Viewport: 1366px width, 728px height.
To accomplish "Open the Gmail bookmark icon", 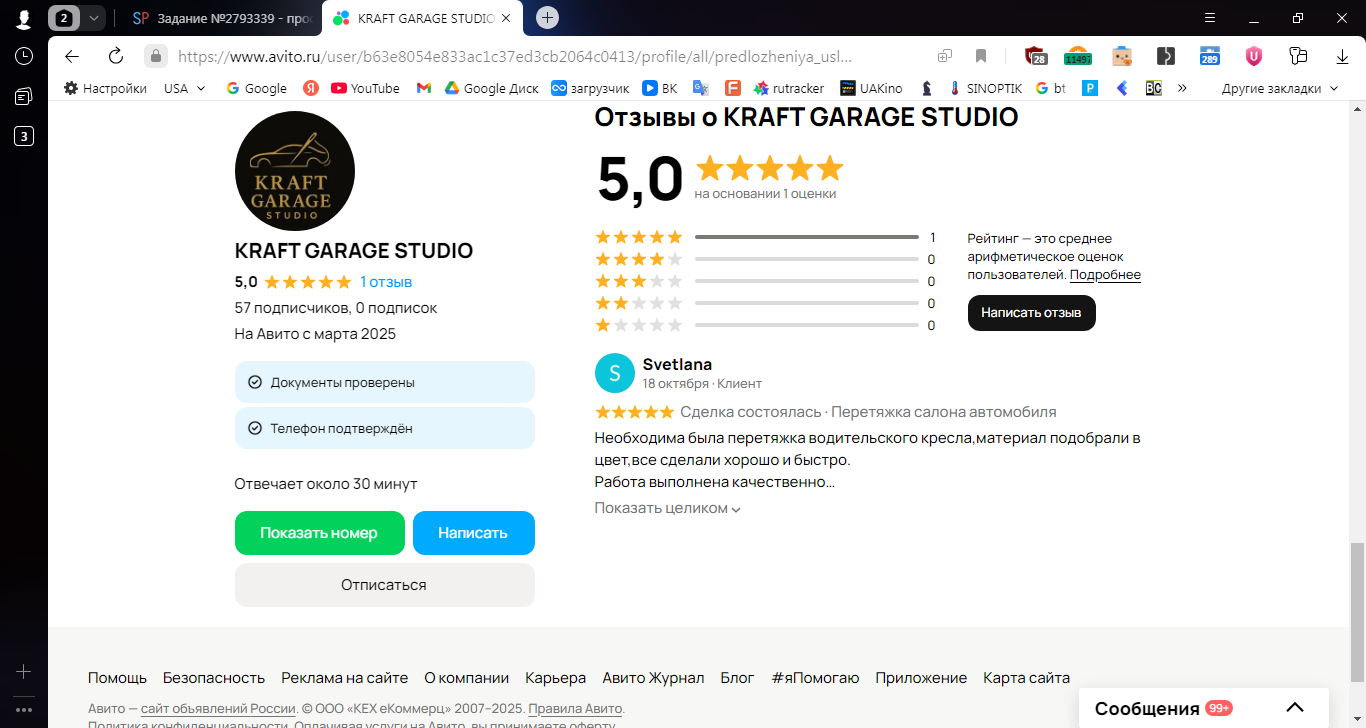I will click(424, 88).
